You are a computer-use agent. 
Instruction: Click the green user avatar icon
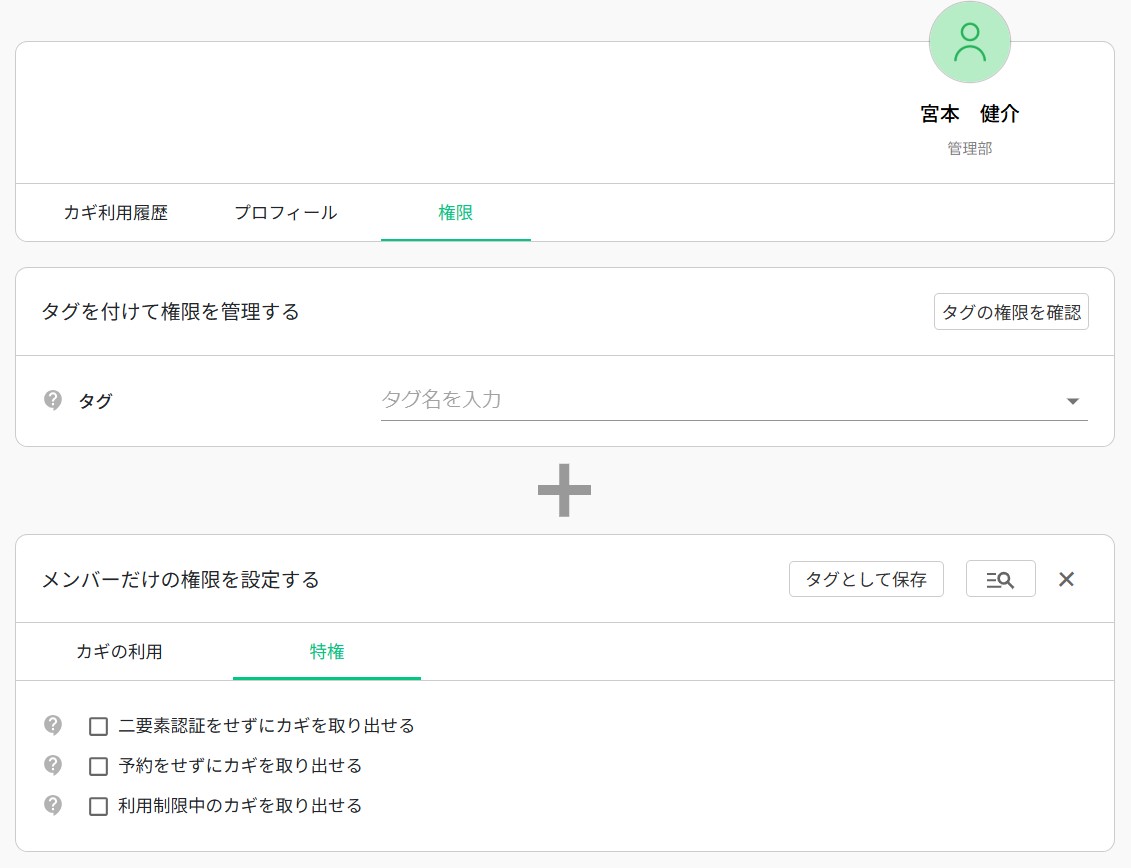coord(969,42)
